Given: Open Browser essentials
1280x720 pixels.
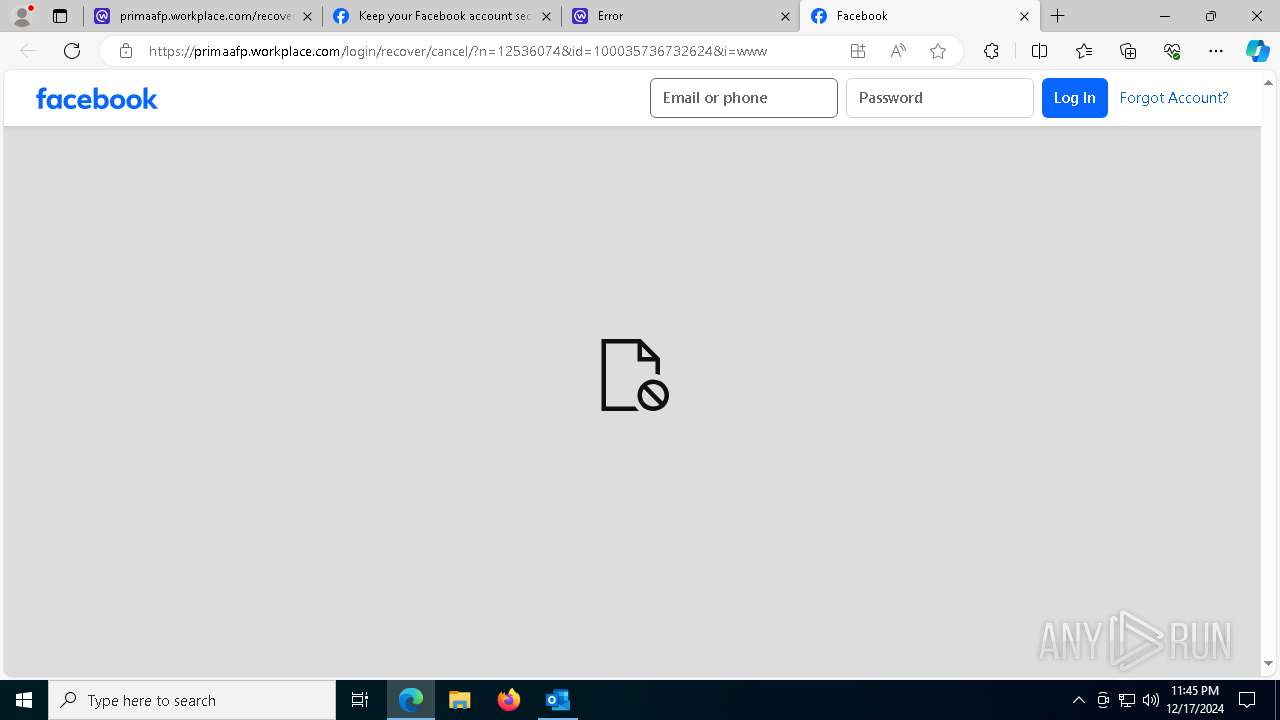Looking at the screenshot, I should 1172,51.
